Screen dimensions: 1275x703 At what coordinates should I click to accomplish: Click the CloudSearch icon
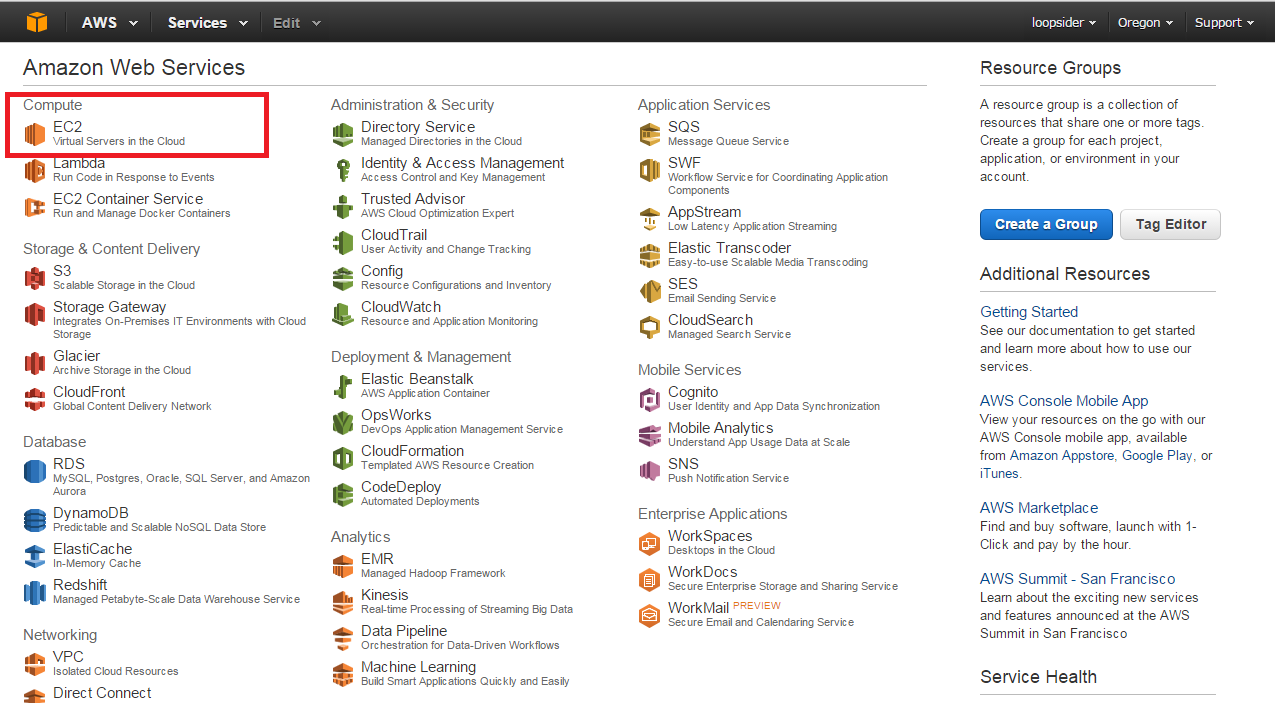pyautogui.click(x=650, y=327)
